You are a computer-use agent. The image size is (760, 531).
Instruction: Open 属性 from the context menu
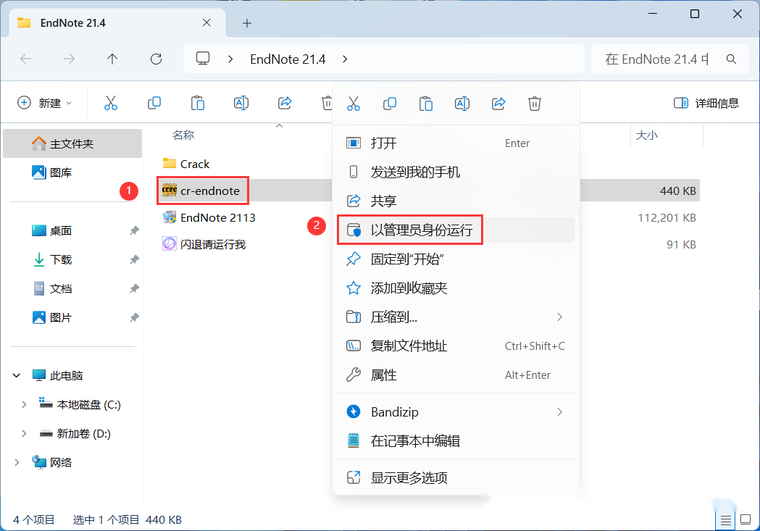pyautogui.click(x=456, y=375)
